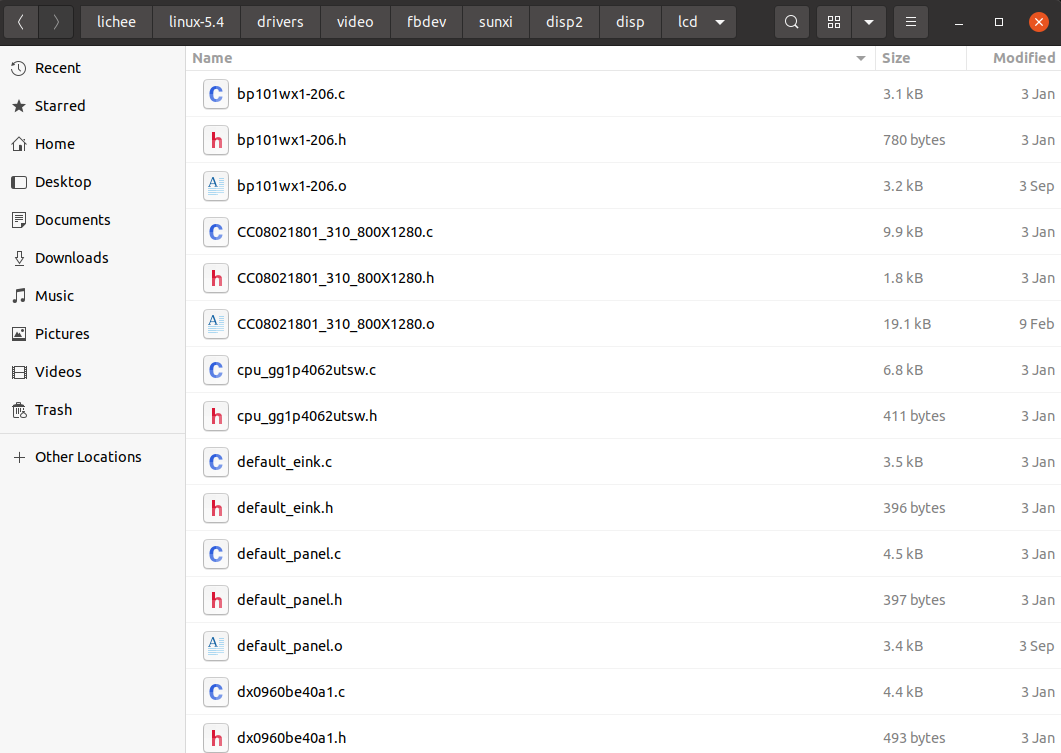The height and width of the screenshot is (753, 1061).
Task: Open the hamburger main menu
Action: [910, 22]
